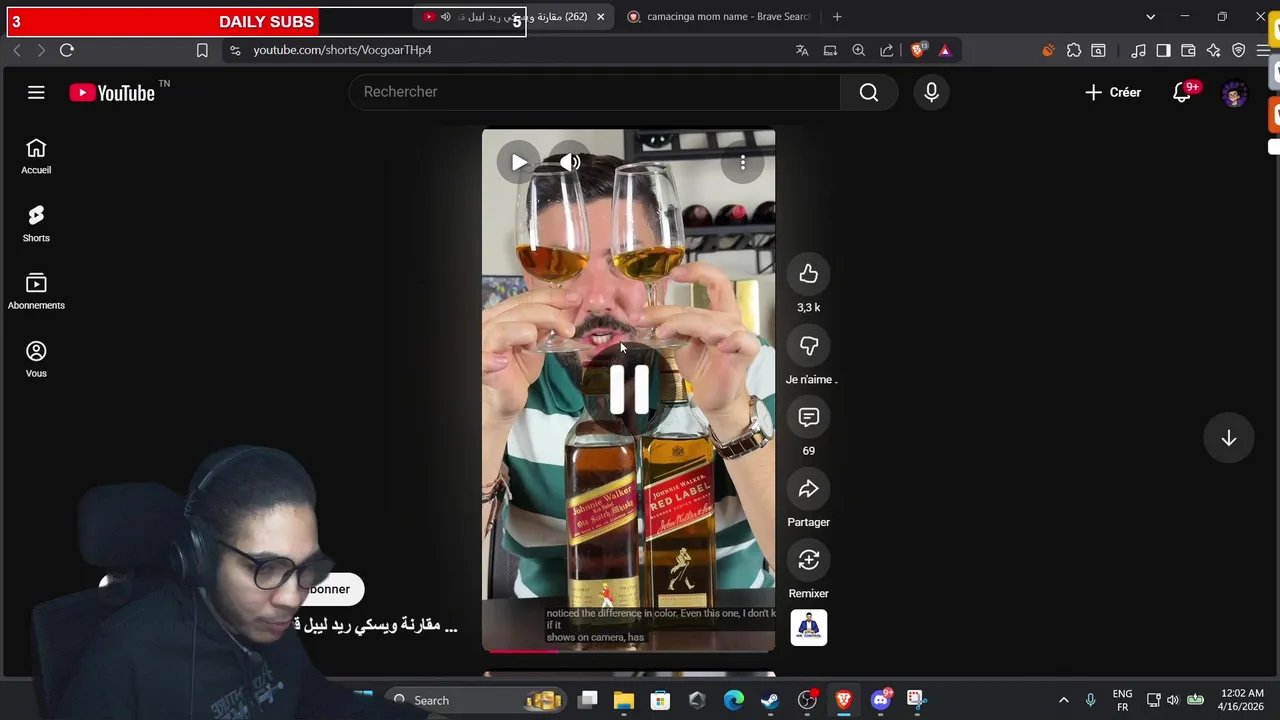Open Brave Wallet
The width and height of the screenshot is (1280, 720).
[x=1188, y=50]
